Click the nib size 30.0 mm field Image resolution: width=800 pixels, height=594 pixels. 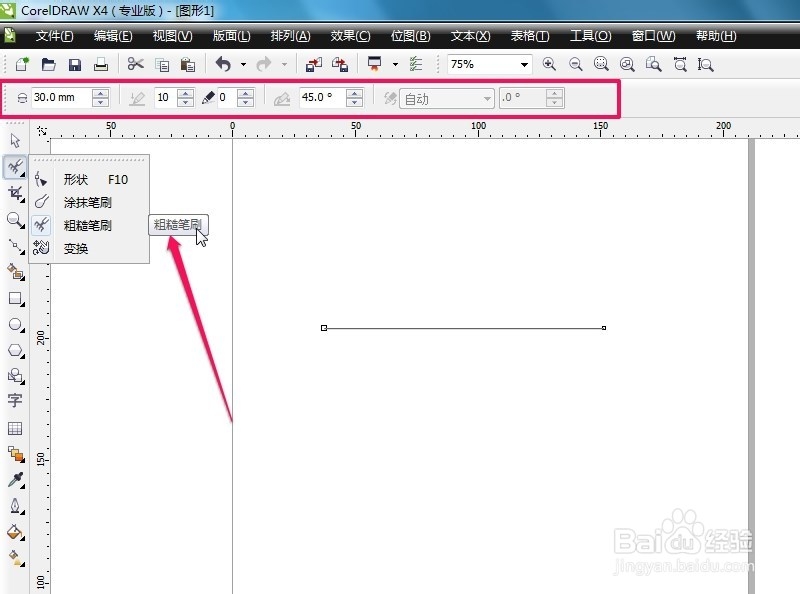61,97
